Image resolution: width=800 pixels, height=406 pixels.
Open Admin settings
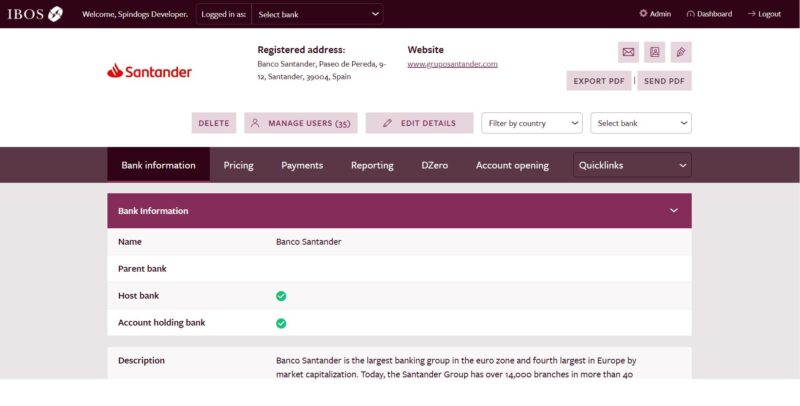[x=655, y=14]
